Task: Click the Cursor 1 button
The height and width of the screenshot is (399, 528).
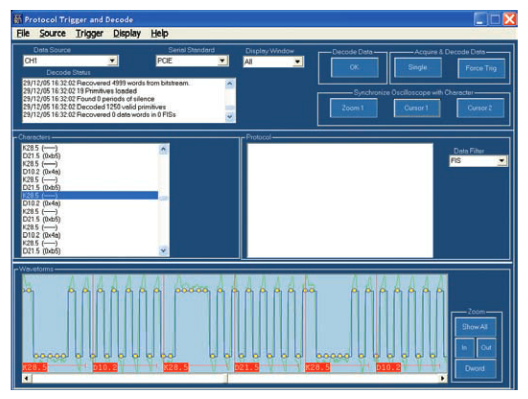Action: [x=417, y=108]
